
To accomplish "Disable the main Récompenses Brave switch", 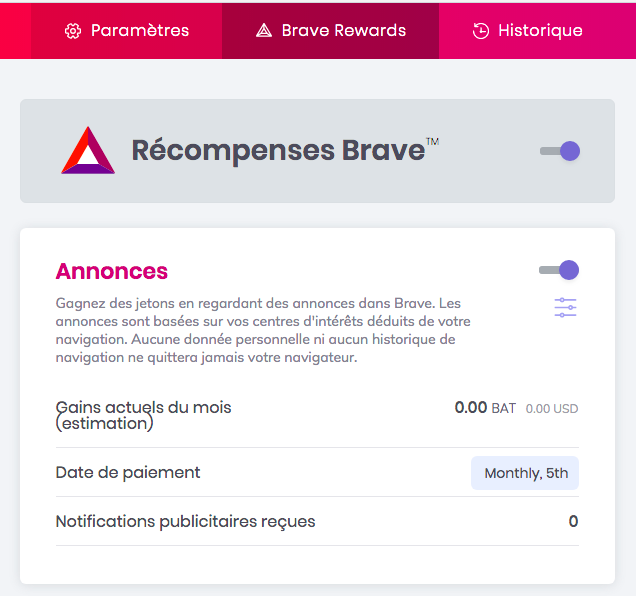I will coord(560,151).
